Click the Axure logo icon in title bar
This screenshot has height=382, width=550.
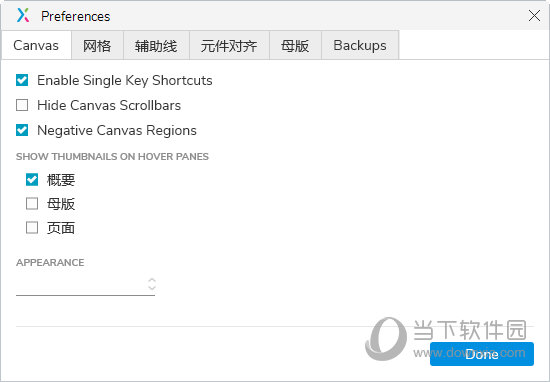pos(23,15)
